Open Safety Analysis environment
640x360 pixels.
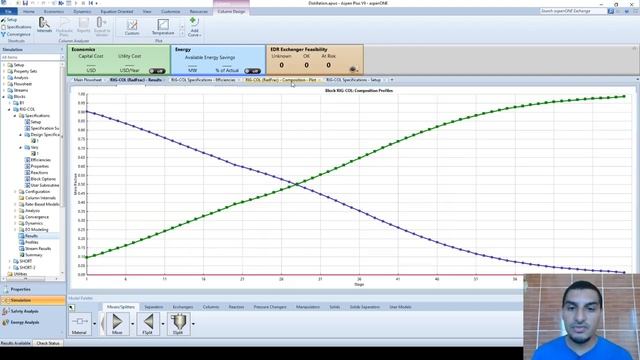coord(24,311)
